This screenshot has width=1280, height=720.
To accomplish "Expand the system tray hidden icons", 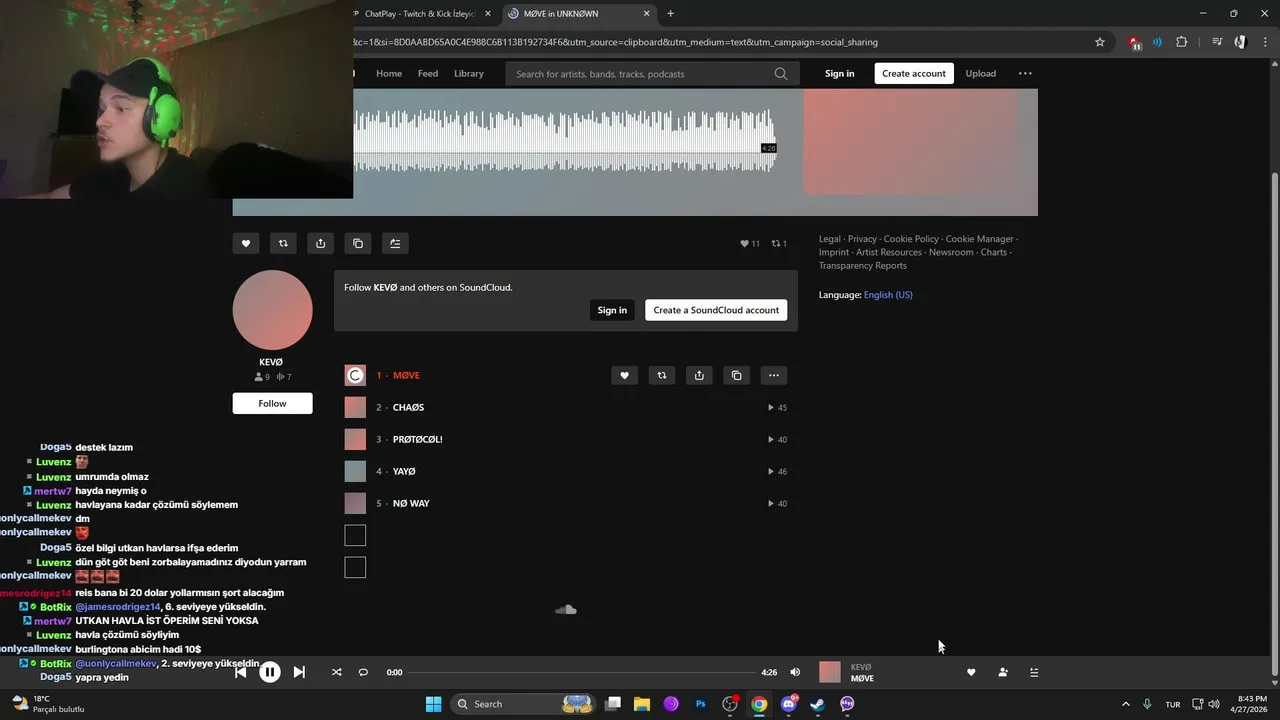I will pyautogui.click(x=1125, y=704).
